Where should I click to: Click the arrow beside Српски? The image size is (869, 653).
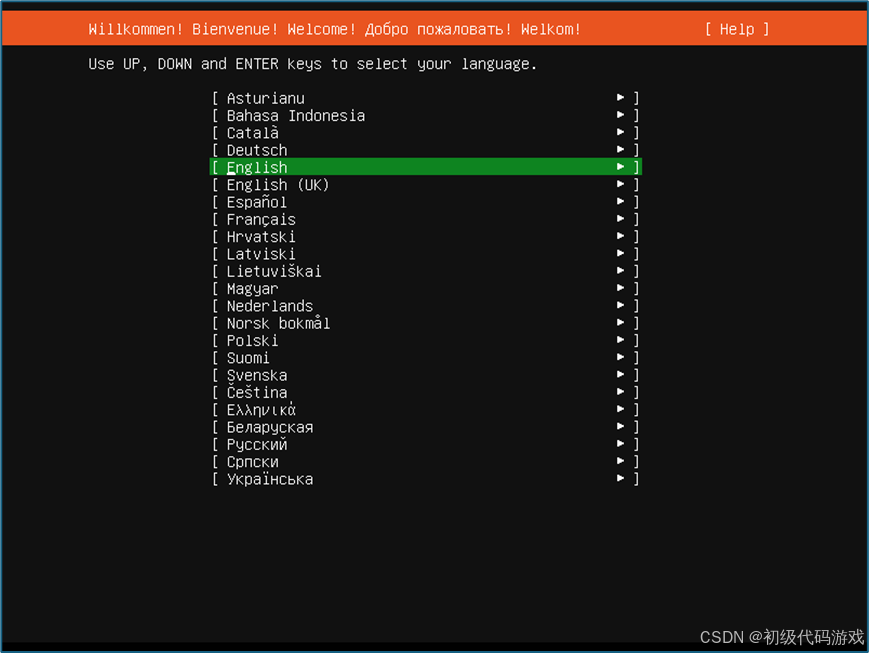pyautogui.click(x=620, y=461)
